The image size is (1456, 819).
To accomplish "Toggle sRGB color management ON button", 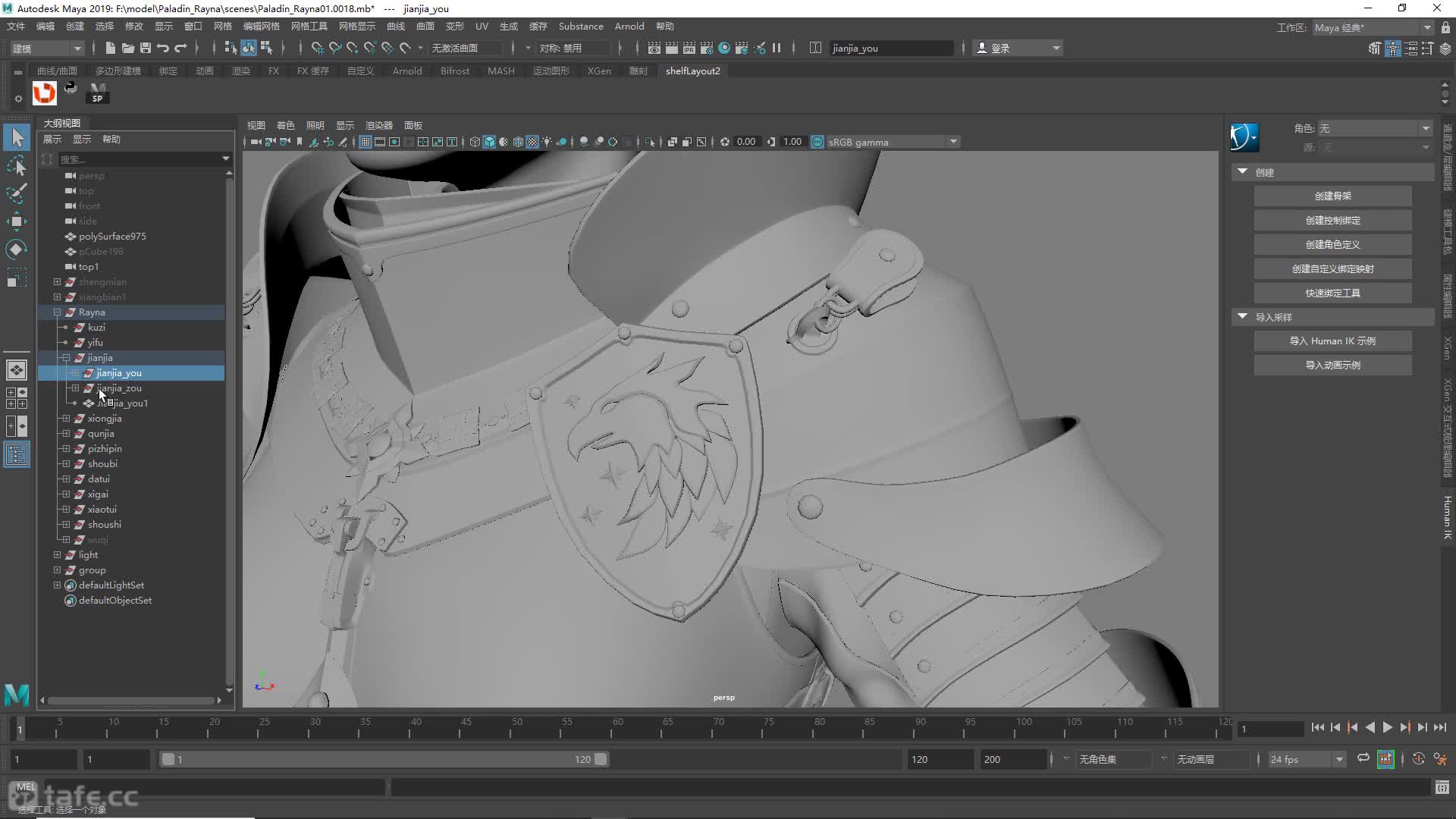I will pyautogui.click(x=817, y=142).
